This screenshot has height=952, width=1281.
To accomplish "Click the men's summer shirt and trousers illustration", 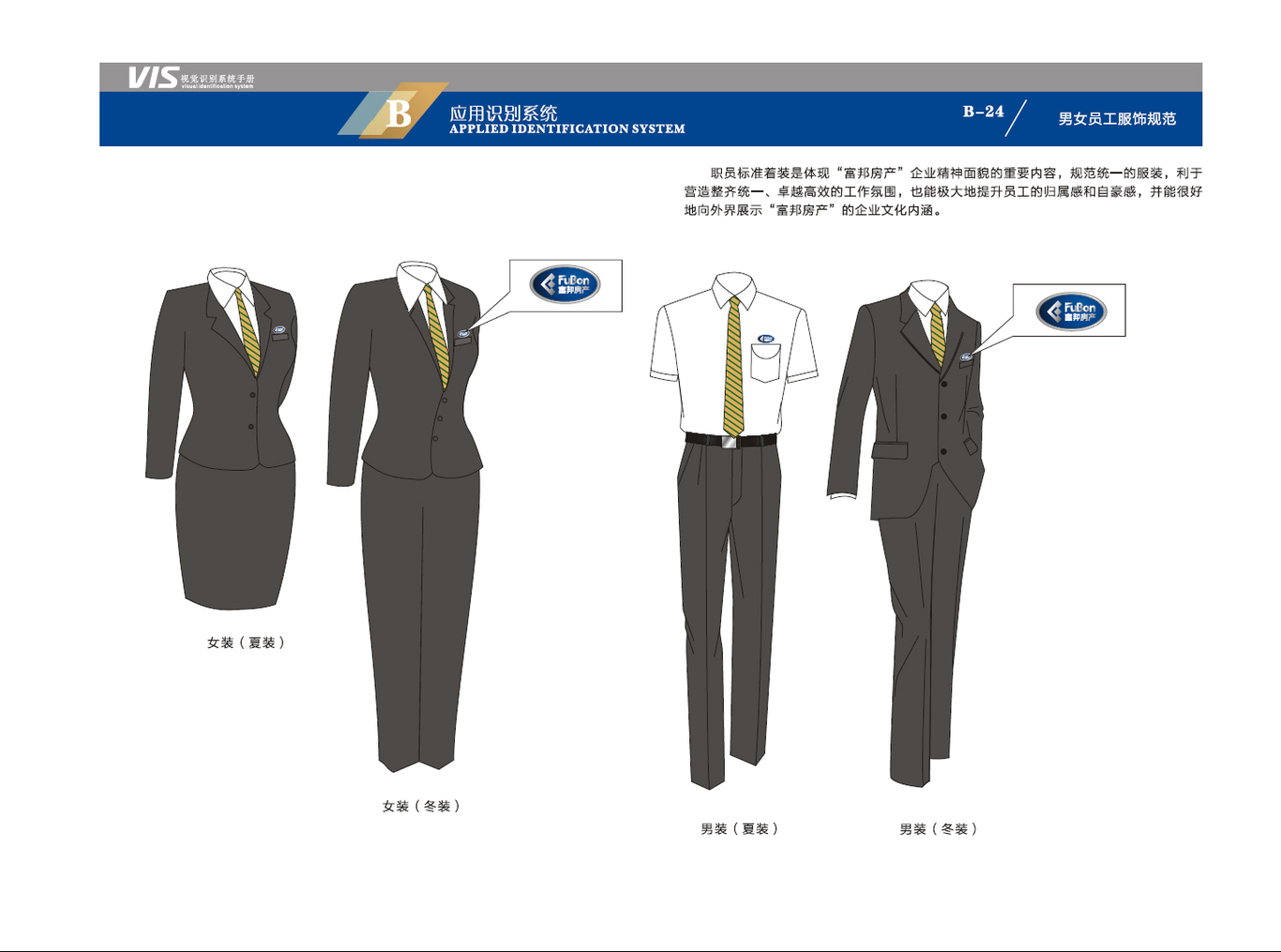I will pyautogui.click(x=733, y=530).
